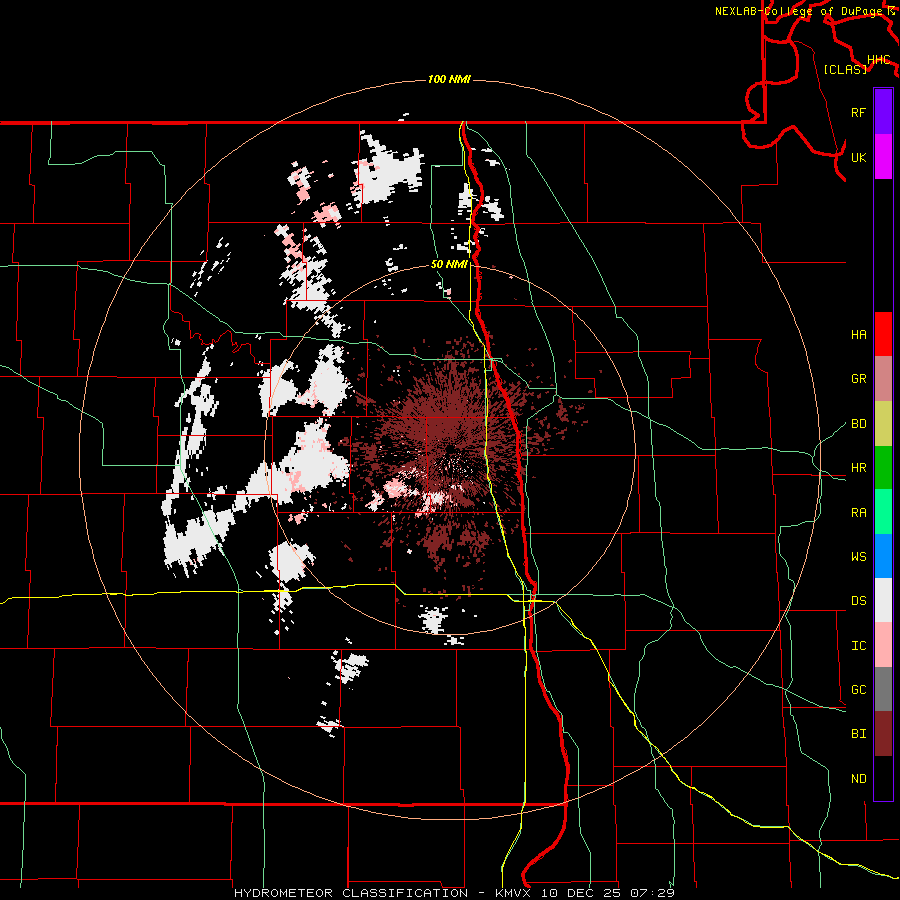Click the DS white legend swatch
900x900 pixels.
click(x=883, y=600)
